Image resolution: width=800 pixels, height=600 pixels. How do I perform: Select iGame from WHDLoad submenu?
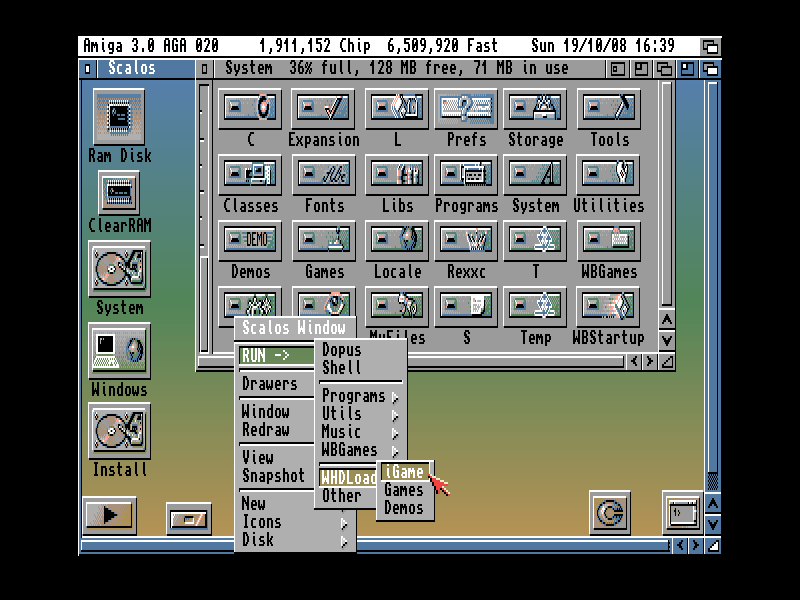coord(405,472)
